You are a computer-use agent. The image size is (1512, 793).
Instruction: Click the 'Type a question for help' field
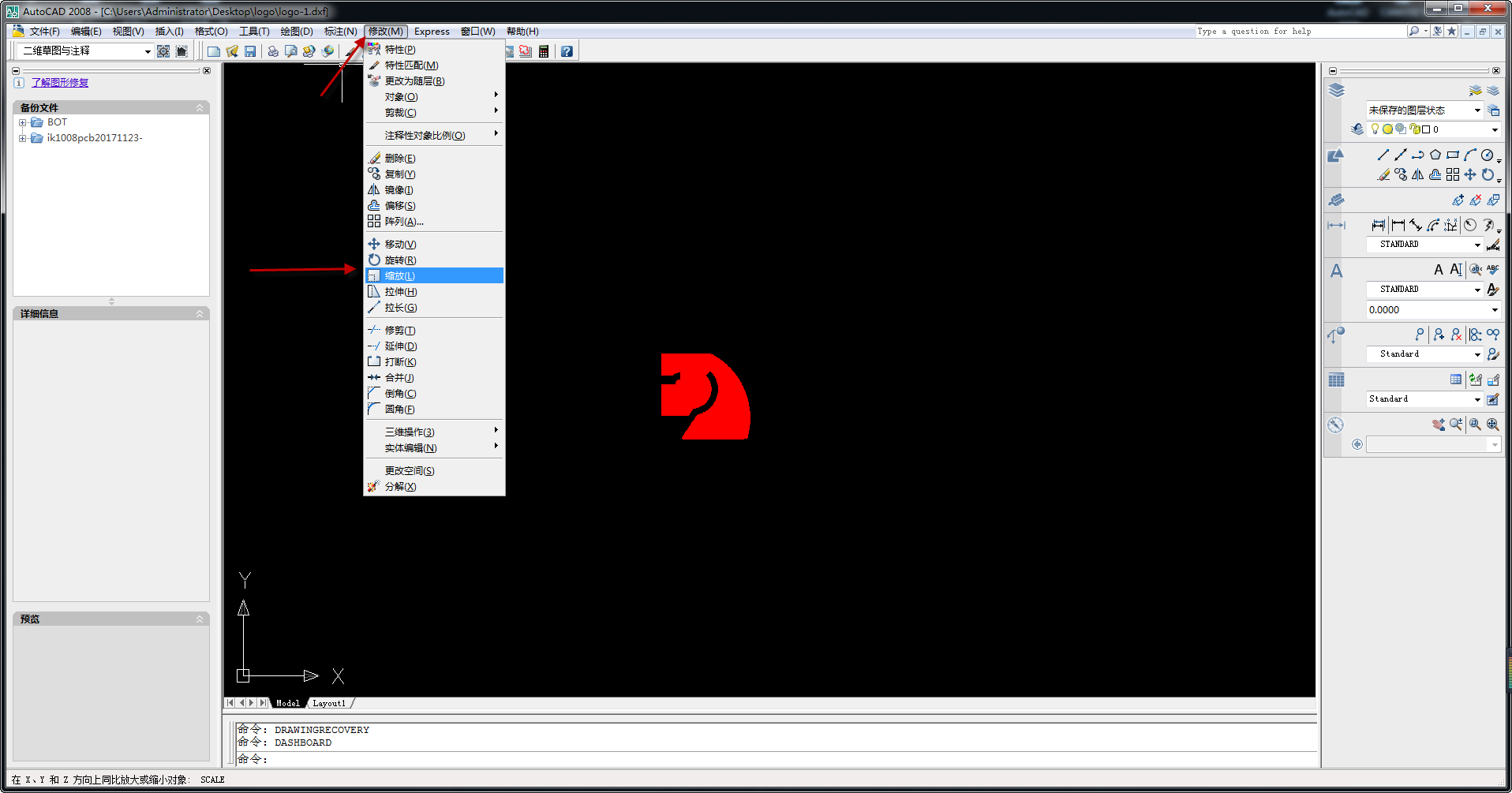(1301, 32)
